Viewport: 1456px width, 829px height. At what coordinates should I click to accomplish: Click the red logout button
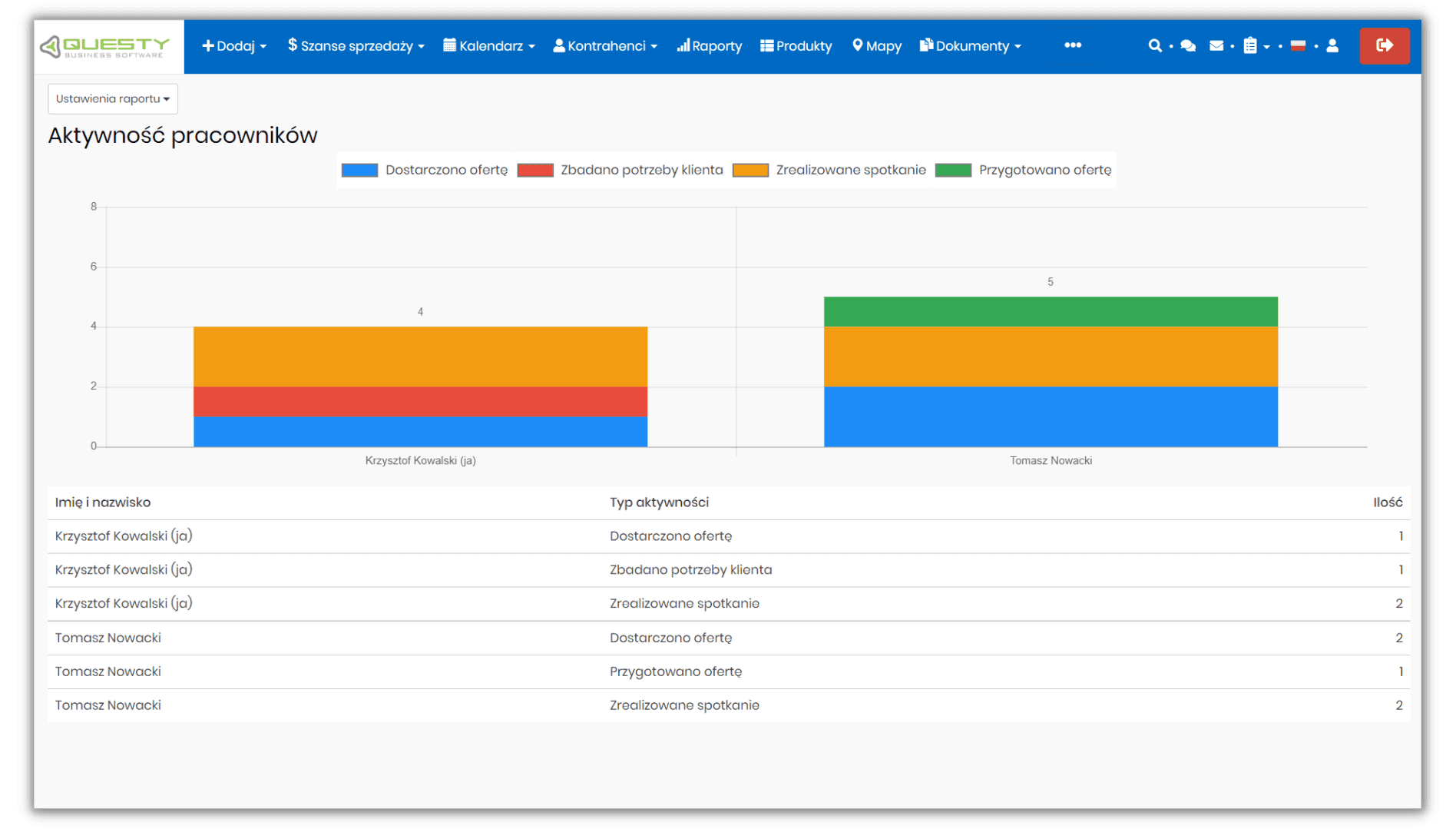tap(1384, 46)
